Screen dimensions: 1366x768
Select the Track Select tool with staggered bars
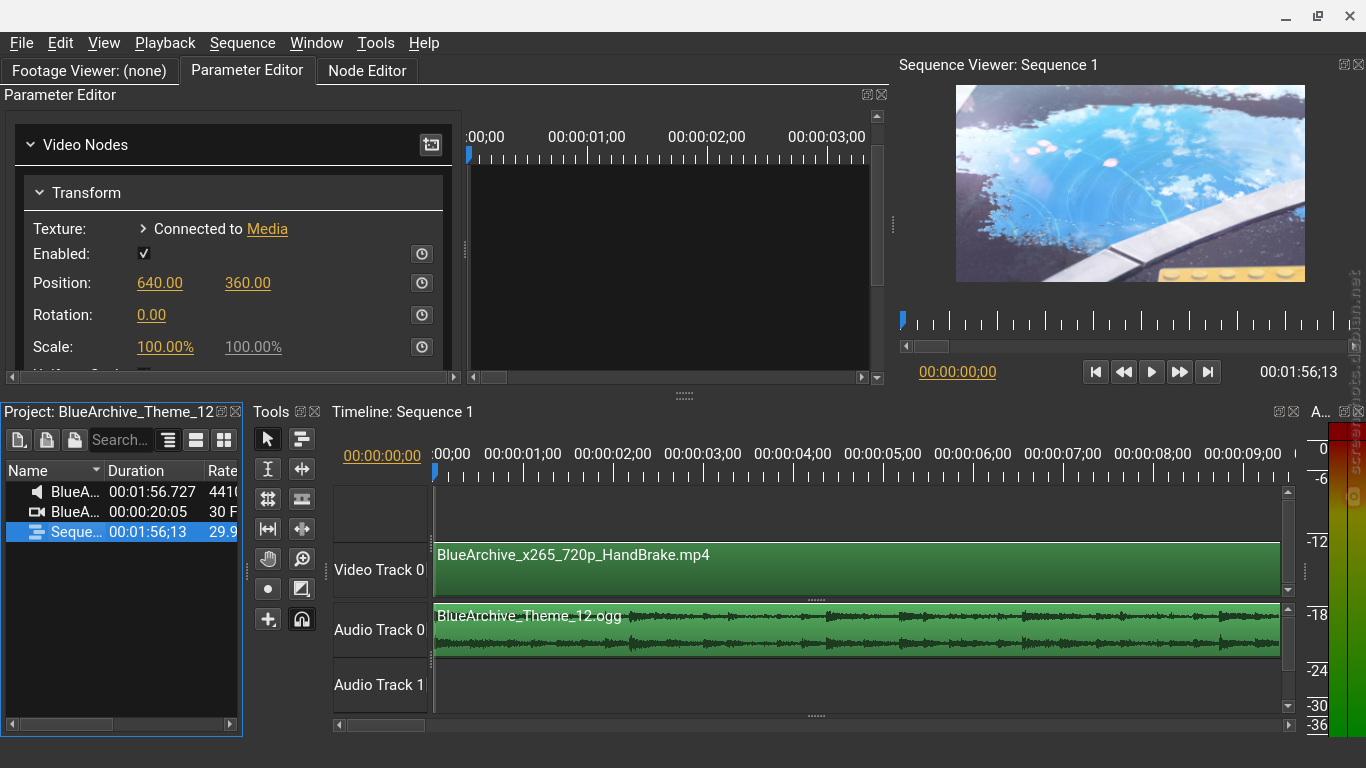pyautogui.click(x=302, y=439)
